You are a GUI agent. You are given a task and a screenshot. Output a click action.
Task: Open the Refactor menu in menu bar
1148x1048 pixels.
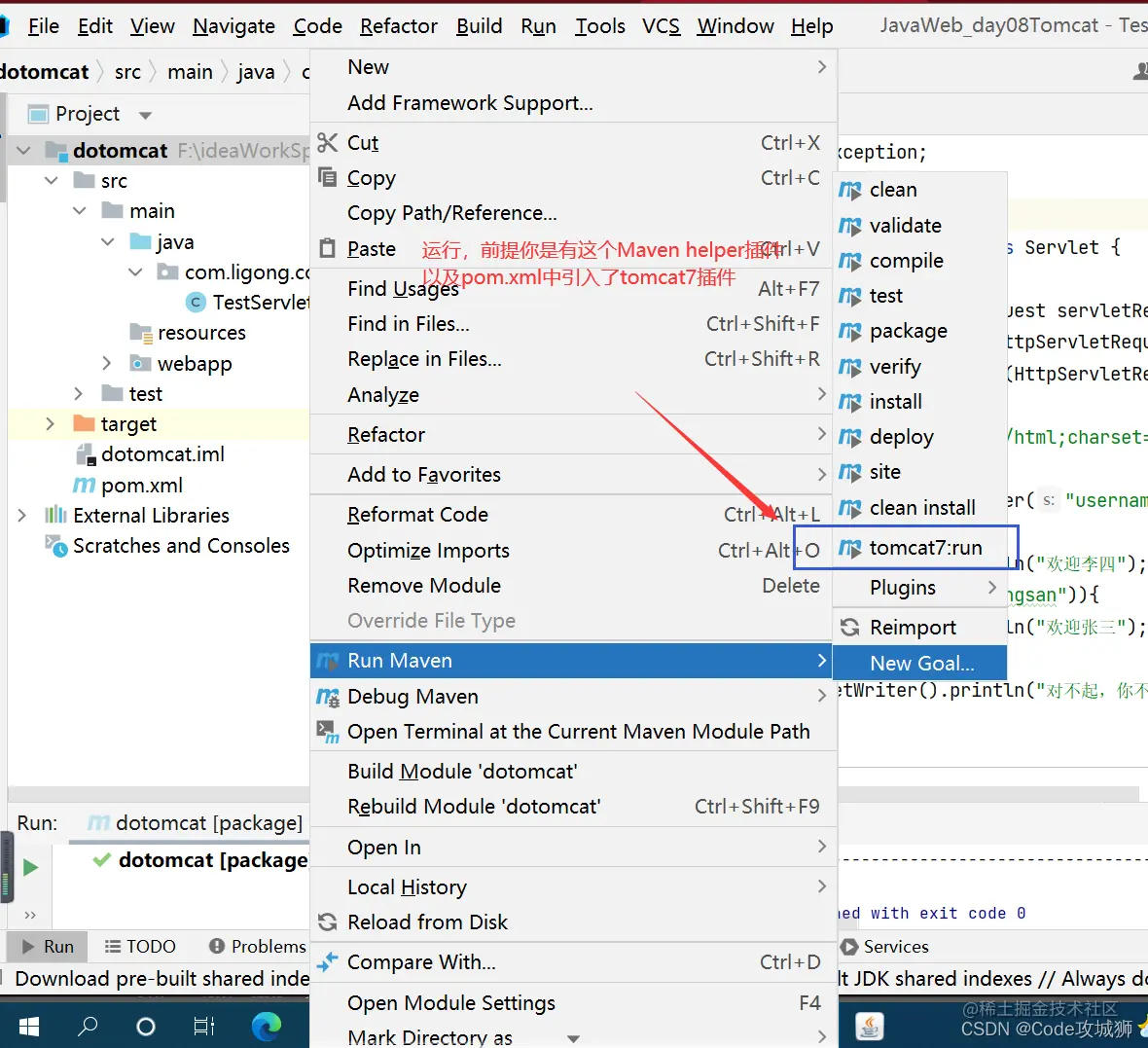tap(398, 26)
